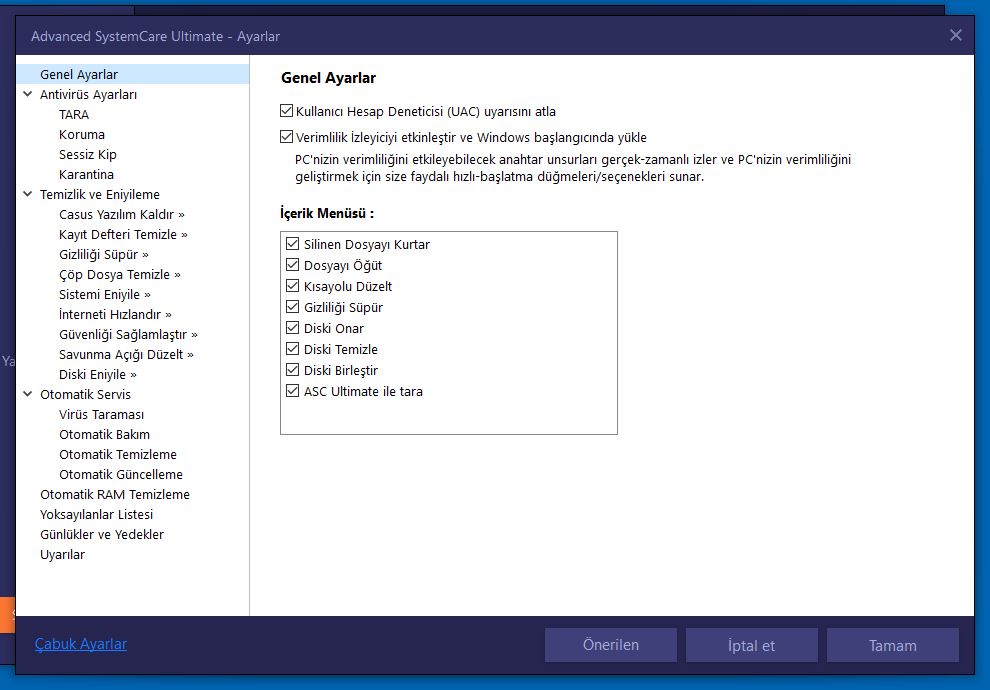Open Güvenliği Sağlamlaştır settings
The height and width of the screenshot is (690, 990).
click(128, 335)
